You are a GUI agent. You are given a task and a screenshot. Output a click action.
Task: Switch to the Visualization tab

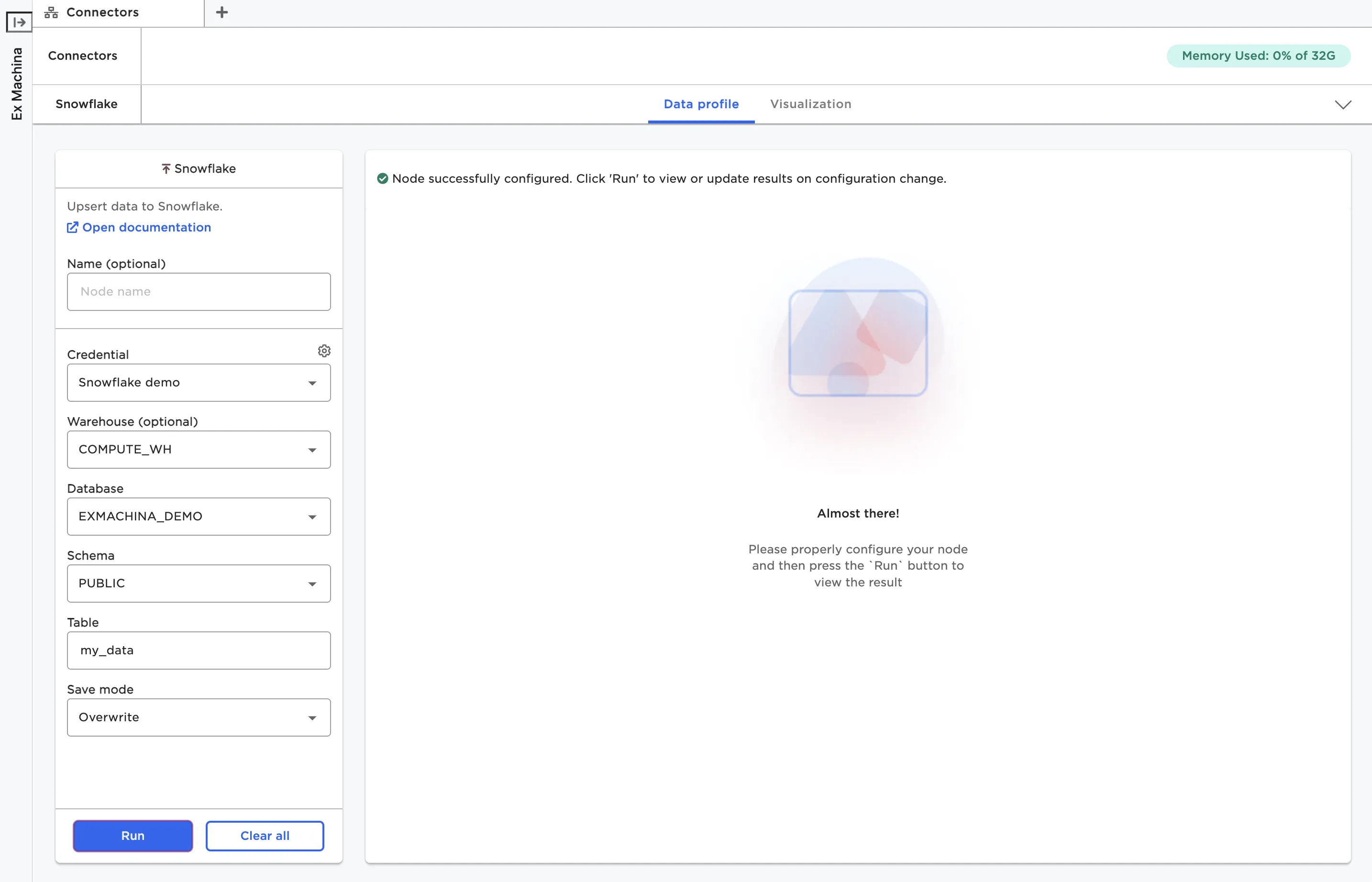[x=810, y=104]
